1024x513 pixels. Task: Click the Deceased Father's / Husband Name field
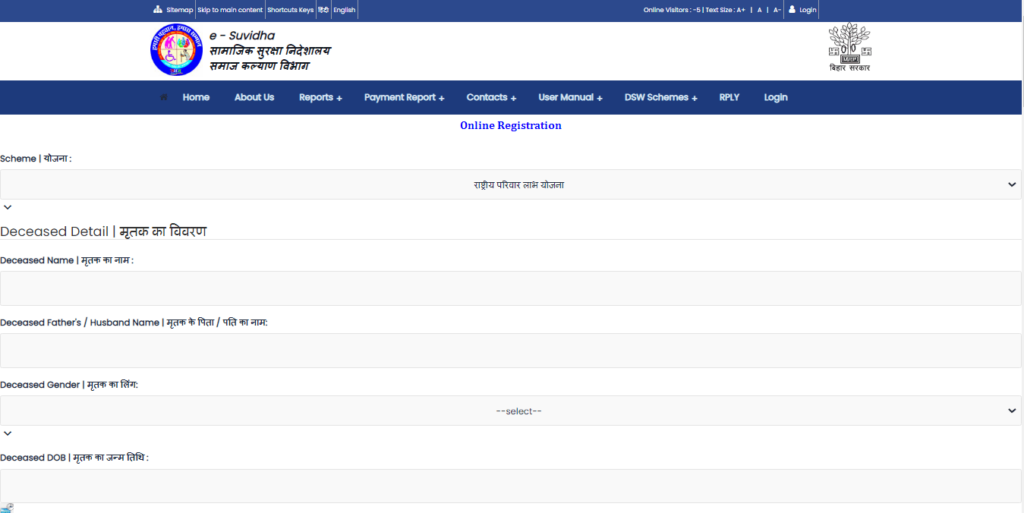[510, 350]
